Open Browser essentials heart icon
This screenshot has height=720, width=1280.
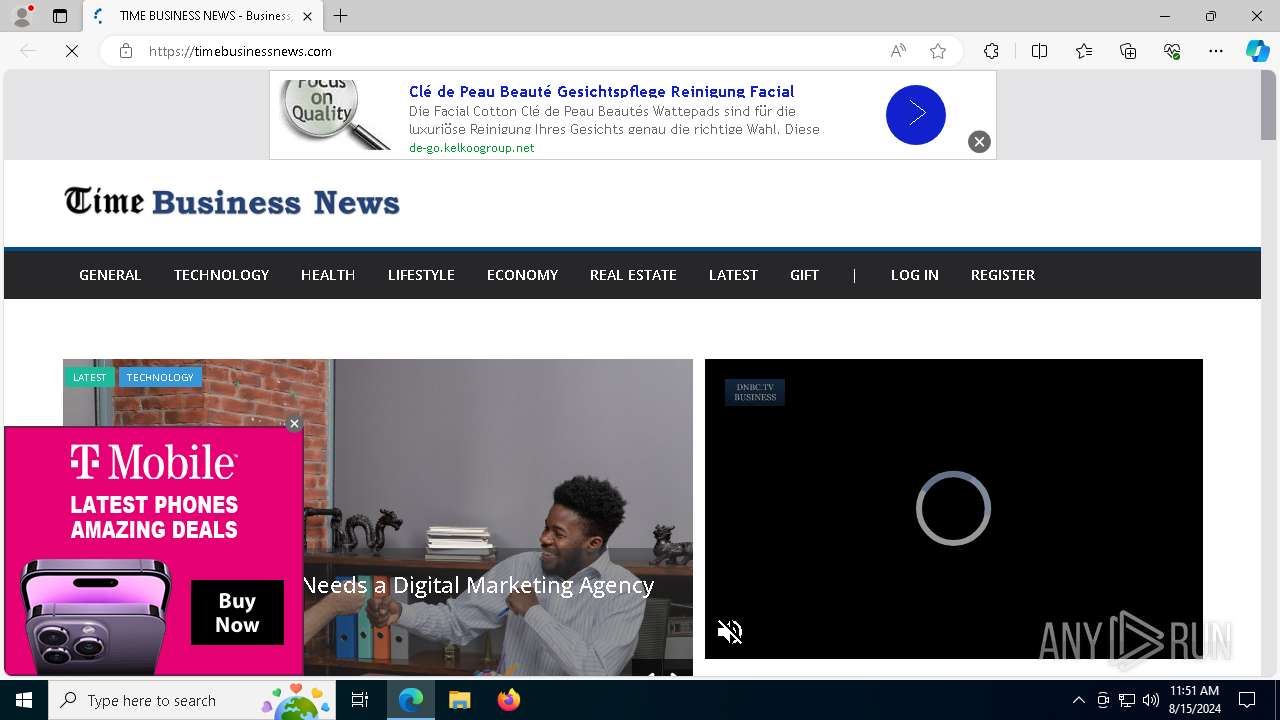[1172, 51]
